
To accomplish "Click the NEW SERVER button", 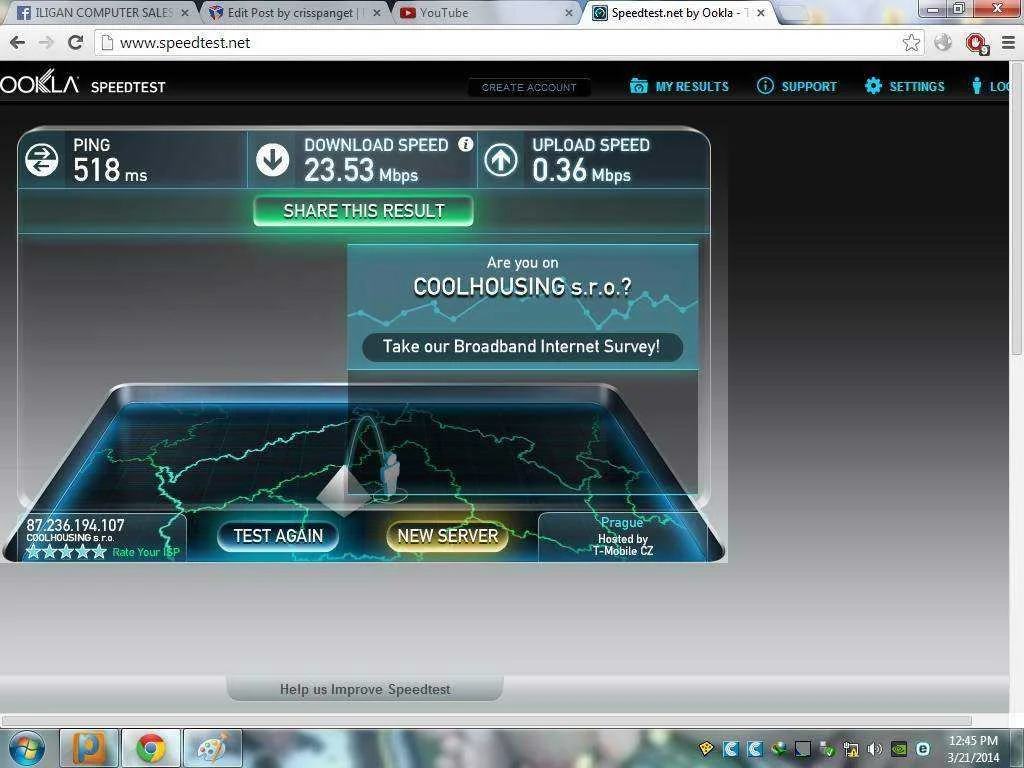I will pos(447,536).
